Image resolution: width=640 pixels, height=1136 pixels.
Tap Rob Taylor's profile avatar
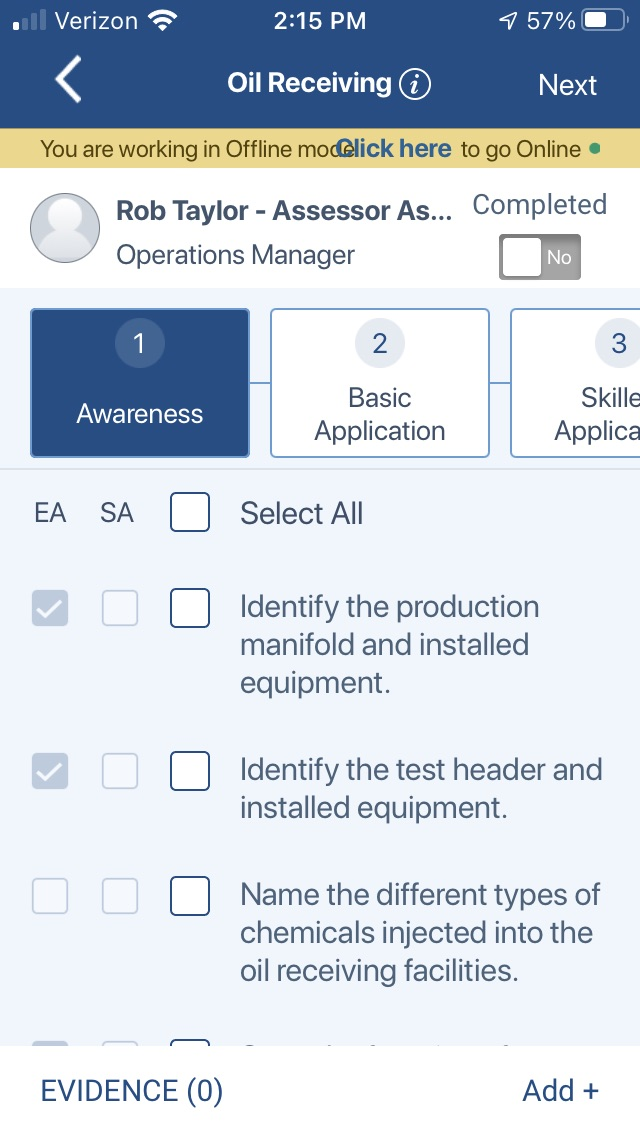tap(65, 227)
